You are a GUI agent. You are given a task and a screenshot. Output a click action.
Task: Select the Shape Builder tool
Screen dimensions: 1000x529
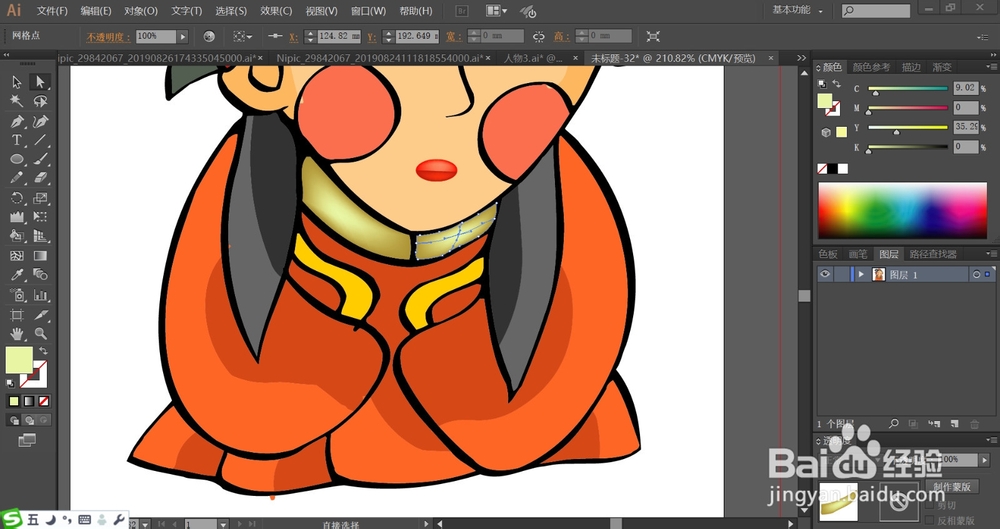17,236
